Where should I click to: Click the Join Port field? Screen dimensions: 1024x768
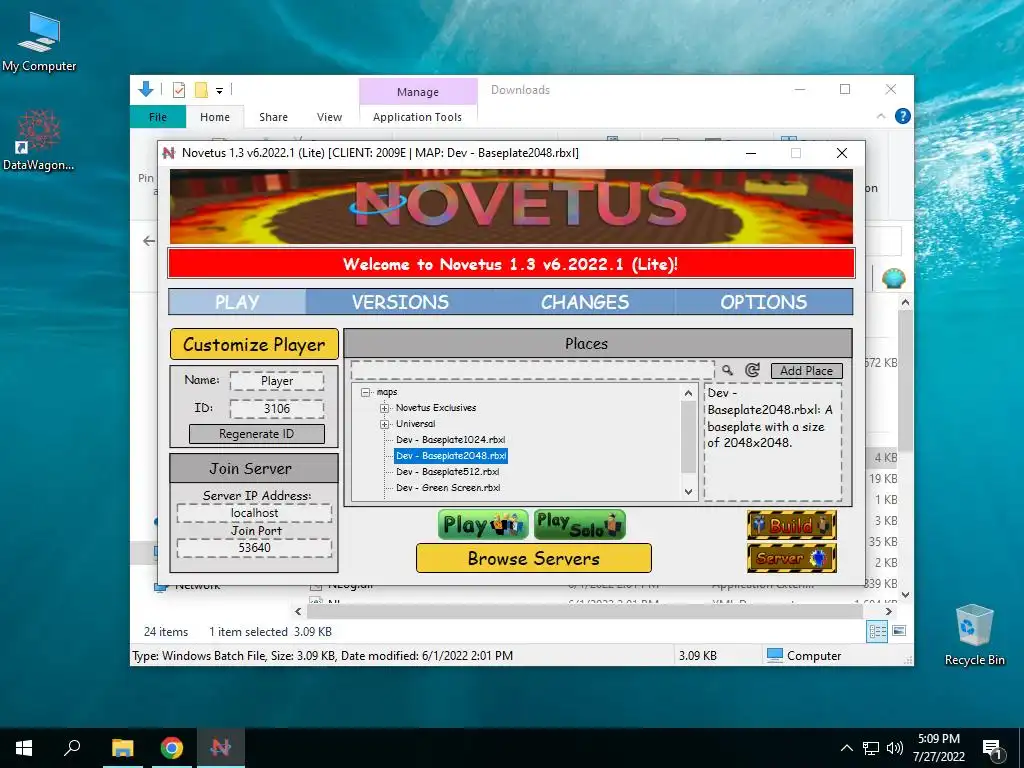(254, 547)
